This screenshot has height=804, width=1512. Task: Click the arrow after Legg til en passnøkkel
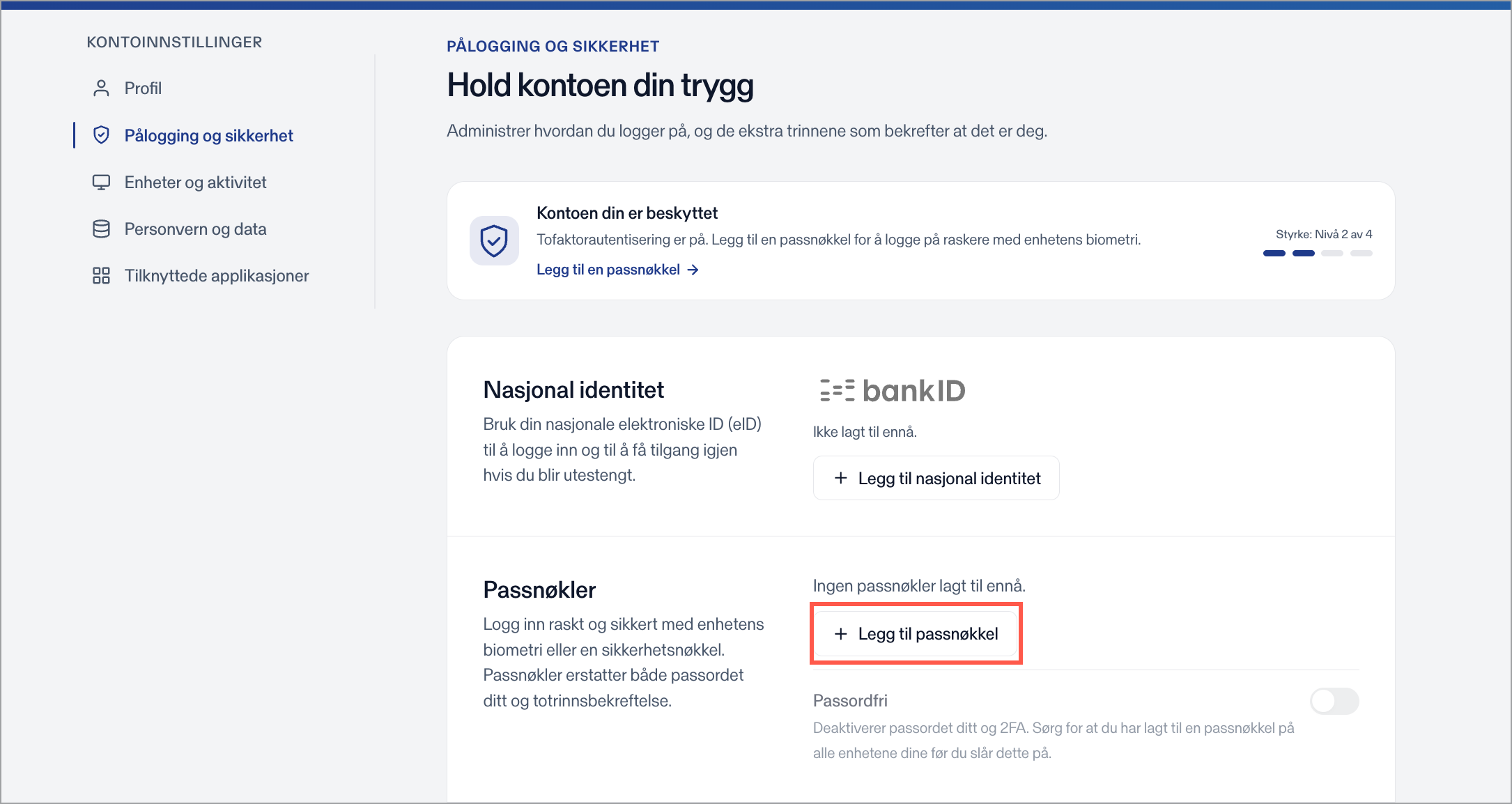click(693, 270)
